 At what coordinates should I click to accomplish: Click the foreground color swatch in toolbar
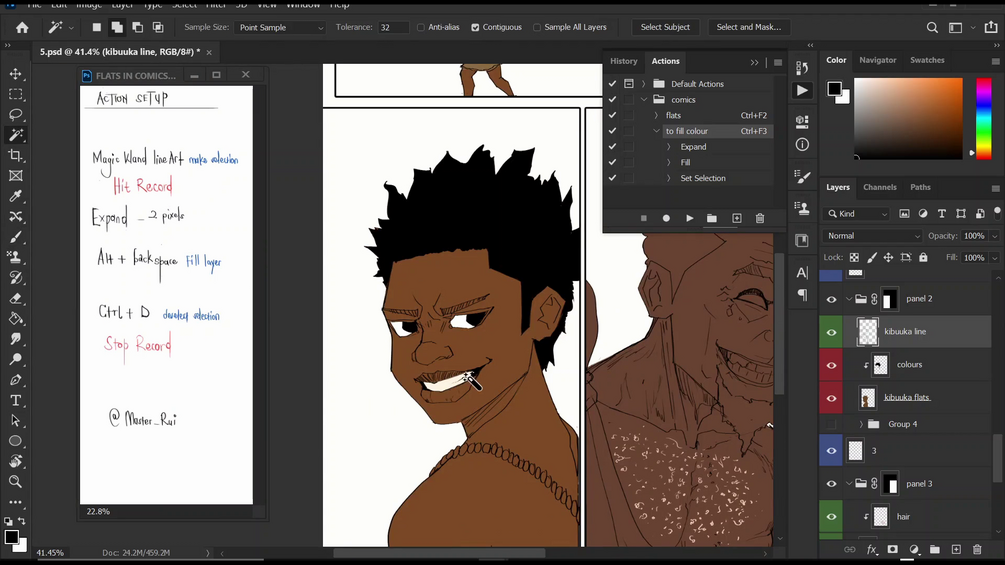(12, 537)
